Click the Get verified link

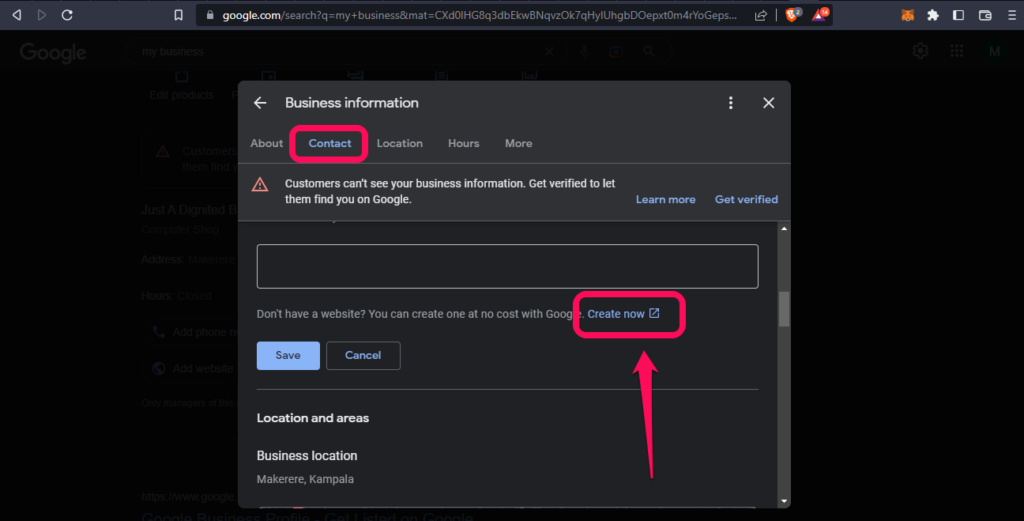click(746, 200)
